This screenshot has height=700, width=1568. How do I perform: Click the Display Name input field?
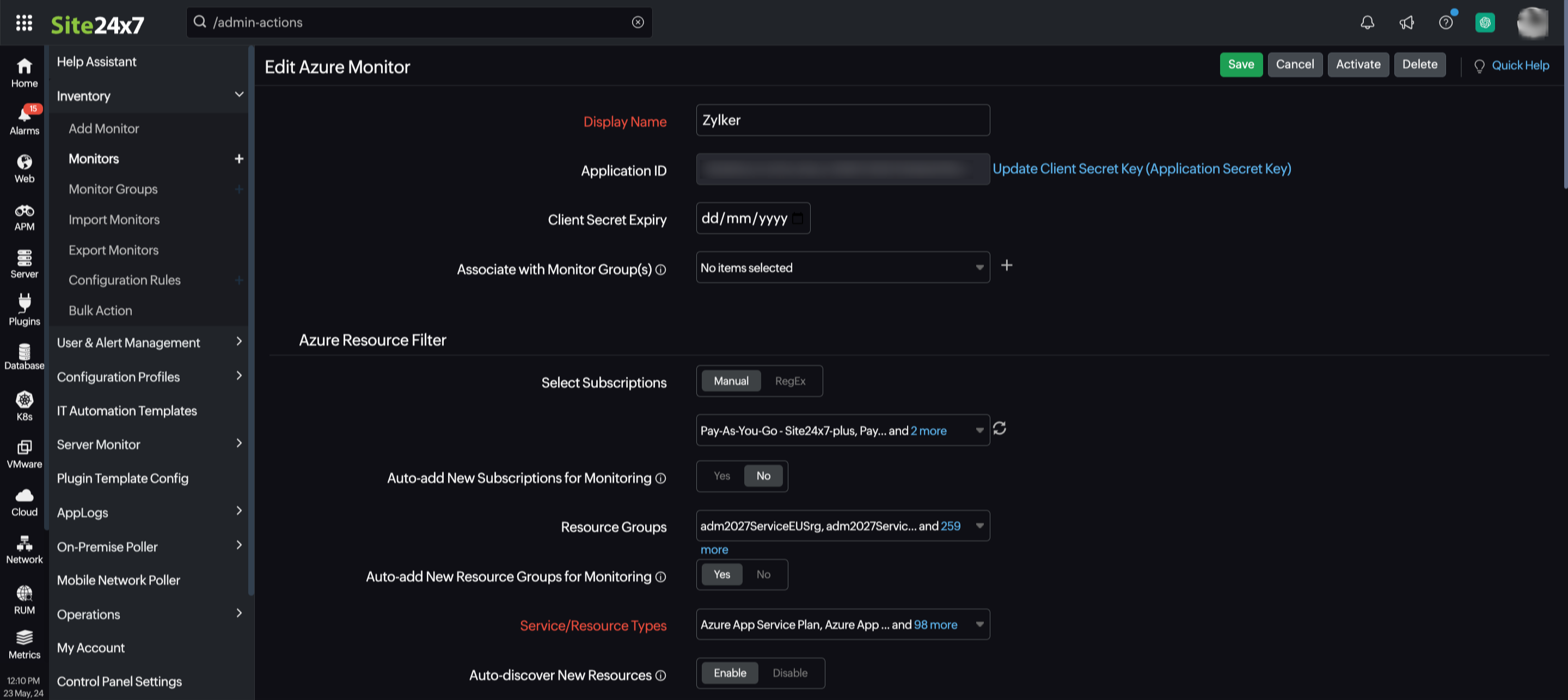[x=842, y=120]
